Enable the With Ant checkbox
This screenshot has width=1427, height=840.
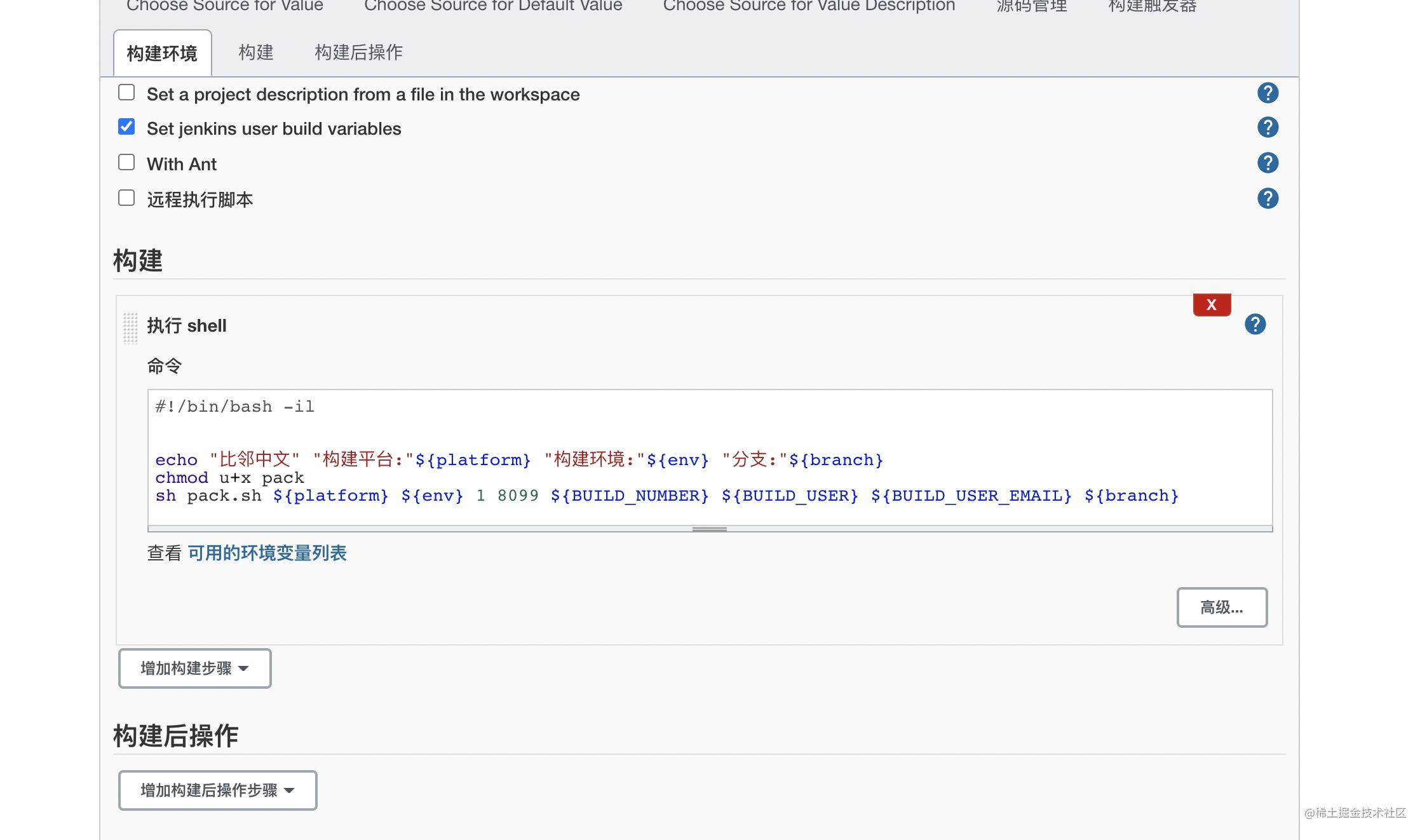click(126, 163)
